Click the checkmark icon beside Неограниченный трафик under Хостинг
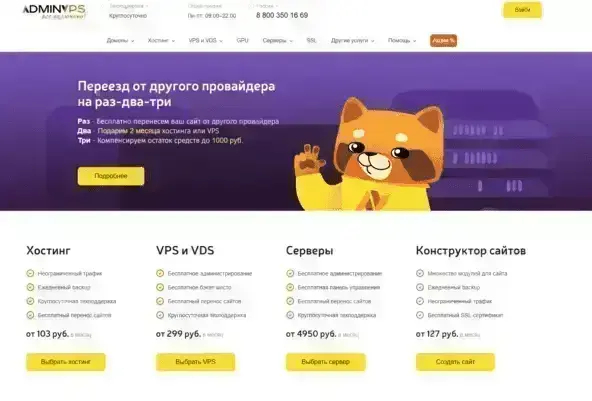Viewport: 592px width, 401px height. coord(30,273)
